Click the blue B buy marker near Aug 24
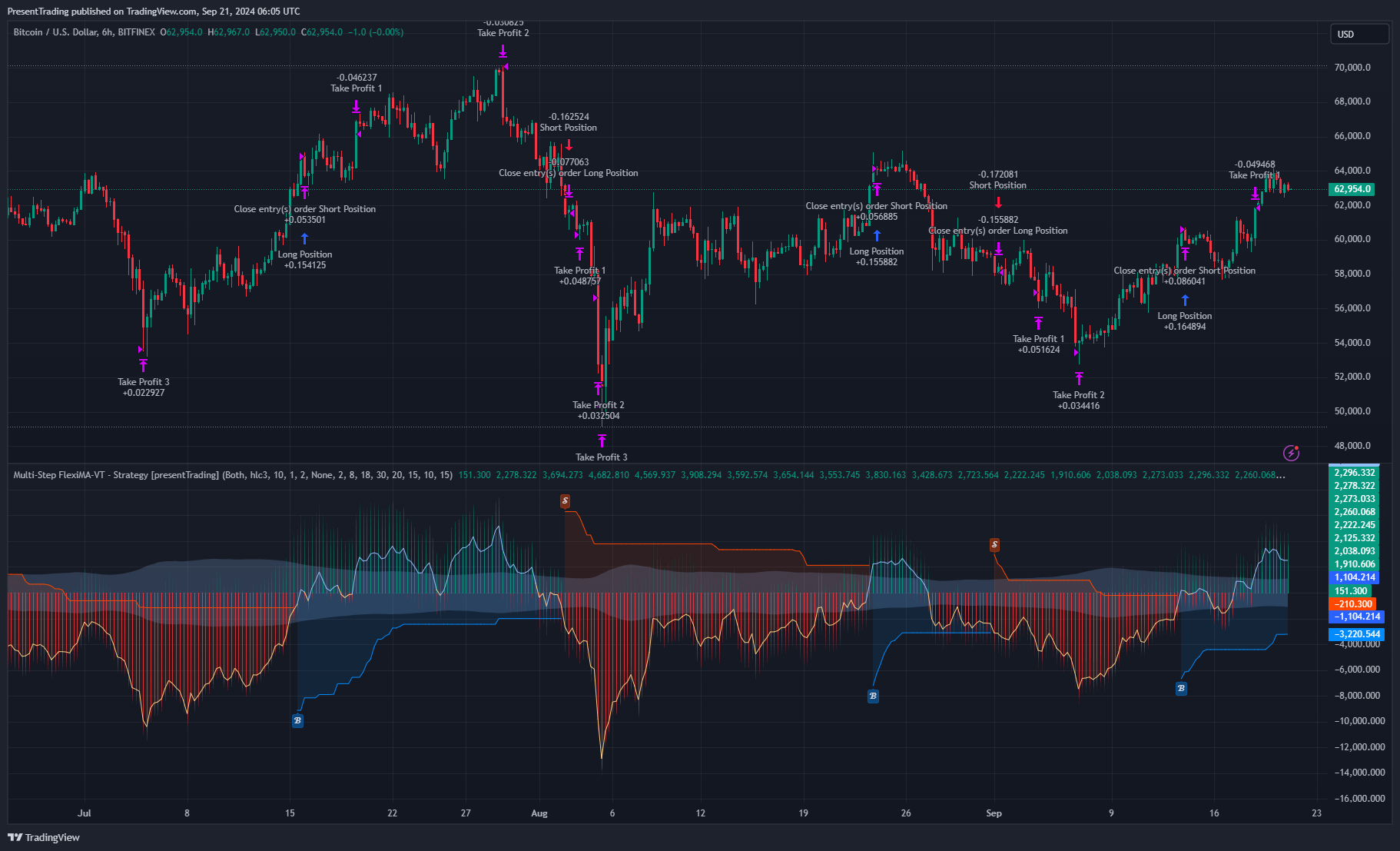1400x851 pixels. 873,696
